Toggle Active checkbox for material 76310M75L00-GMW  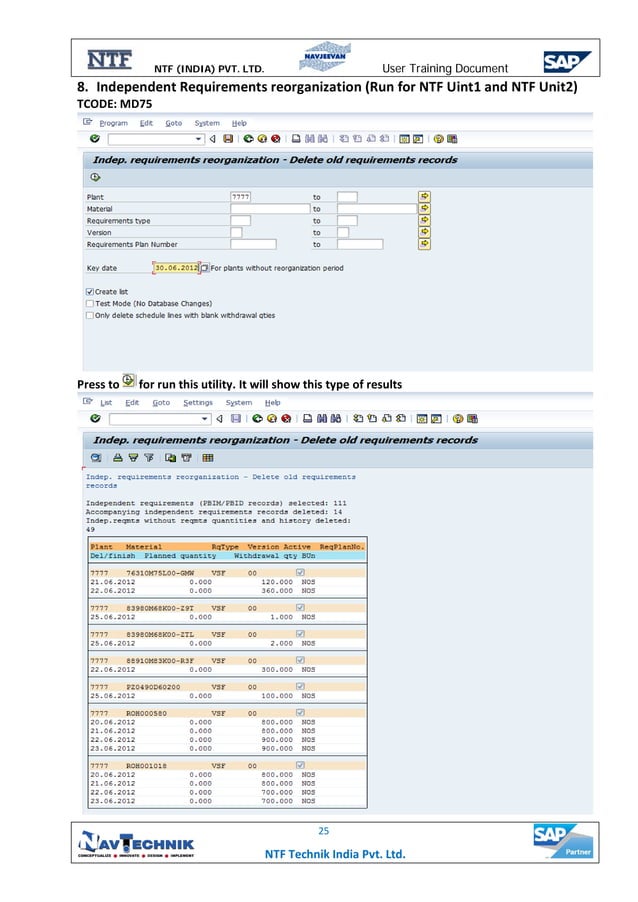[x=300, y=572]
